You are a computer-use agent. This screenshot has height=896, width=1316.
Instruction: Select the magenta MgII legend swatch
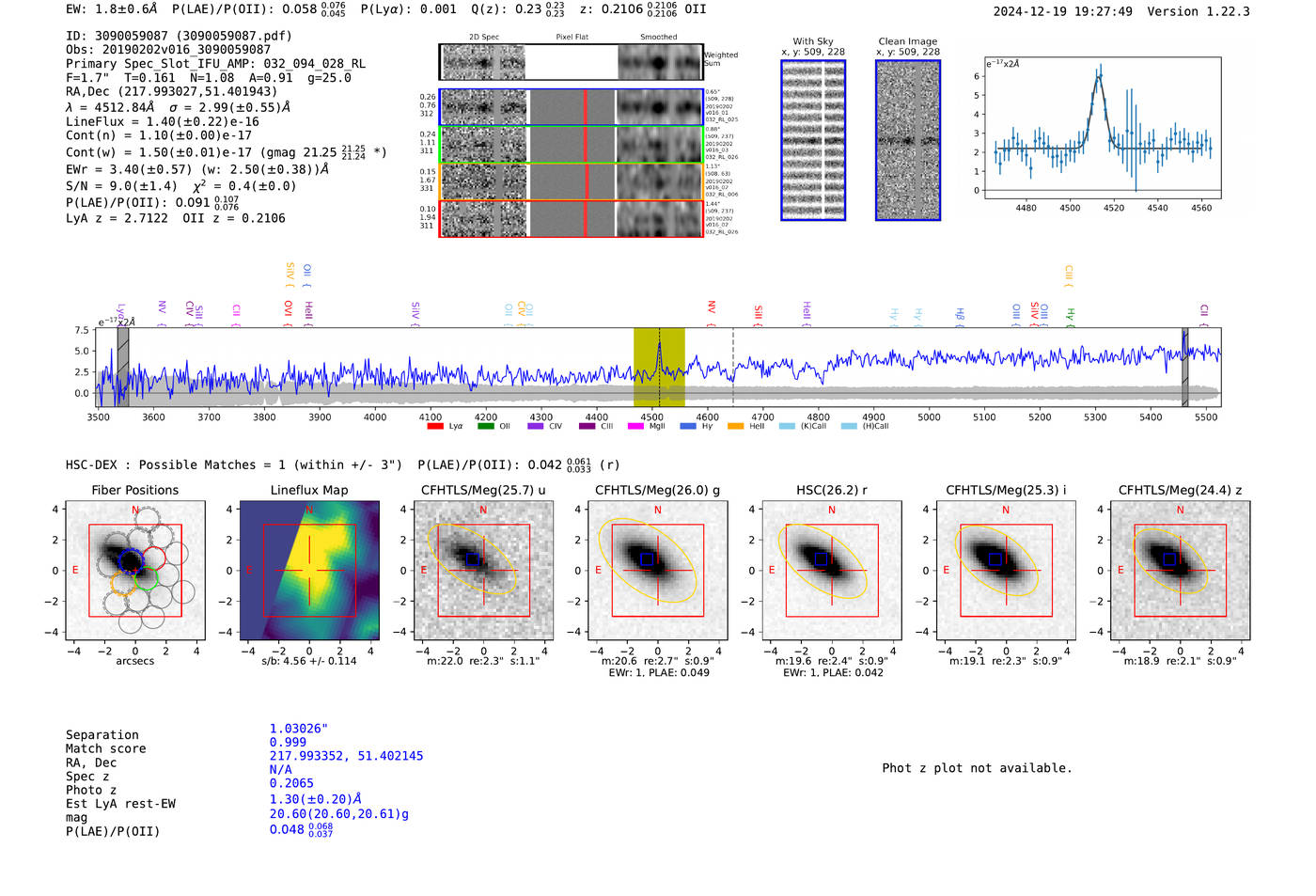[634, 427]
